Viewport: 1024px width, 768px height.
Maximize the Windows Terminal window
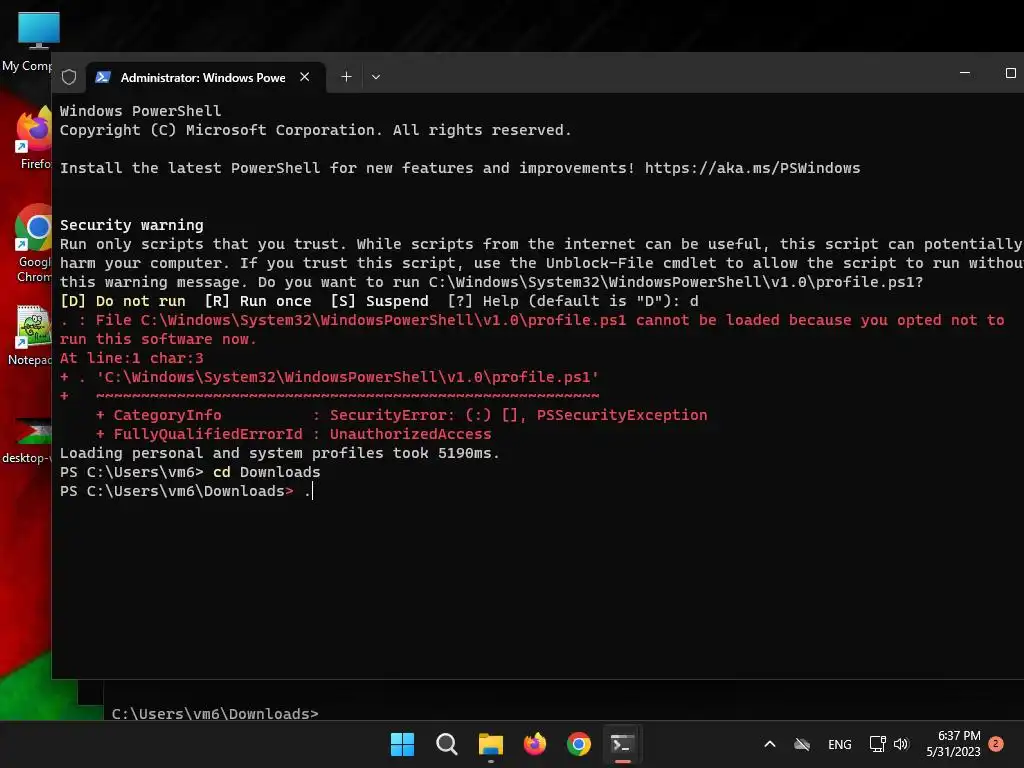coord(1010,72)
